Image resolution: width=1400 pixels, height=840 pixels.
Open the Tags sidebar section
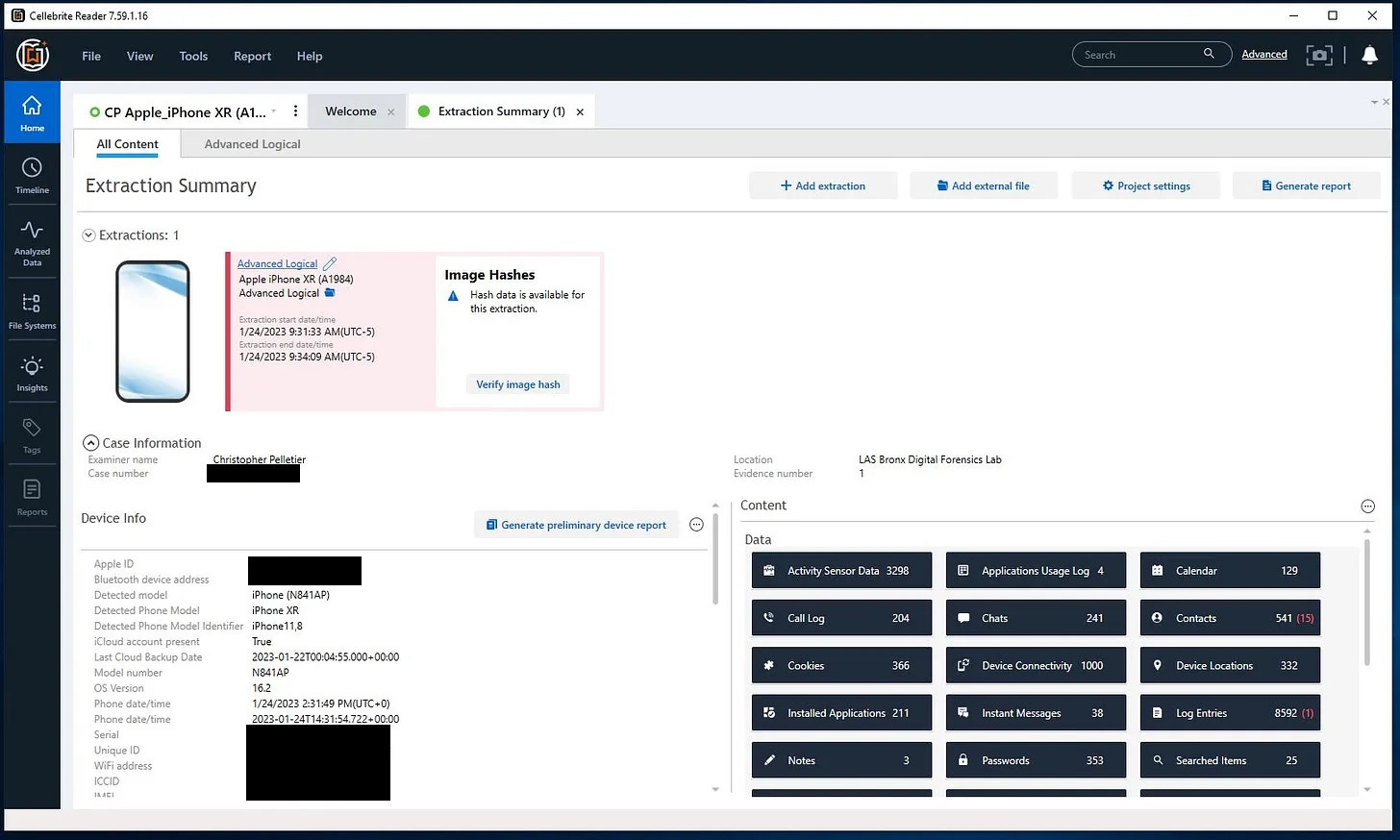tap(32, 435)
